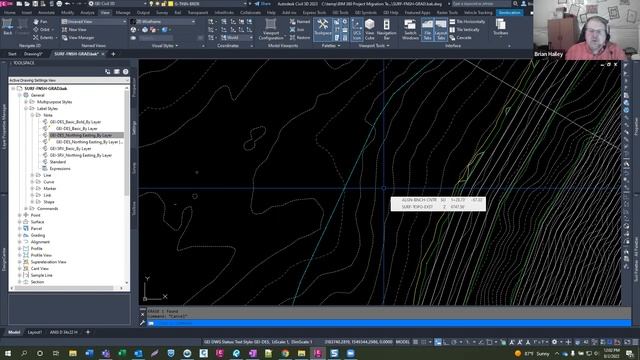The height and width of the screenshot is (360, 640).
Task: Click Tile Vertically
Action: pyautogui.click(x=464, y=29)
